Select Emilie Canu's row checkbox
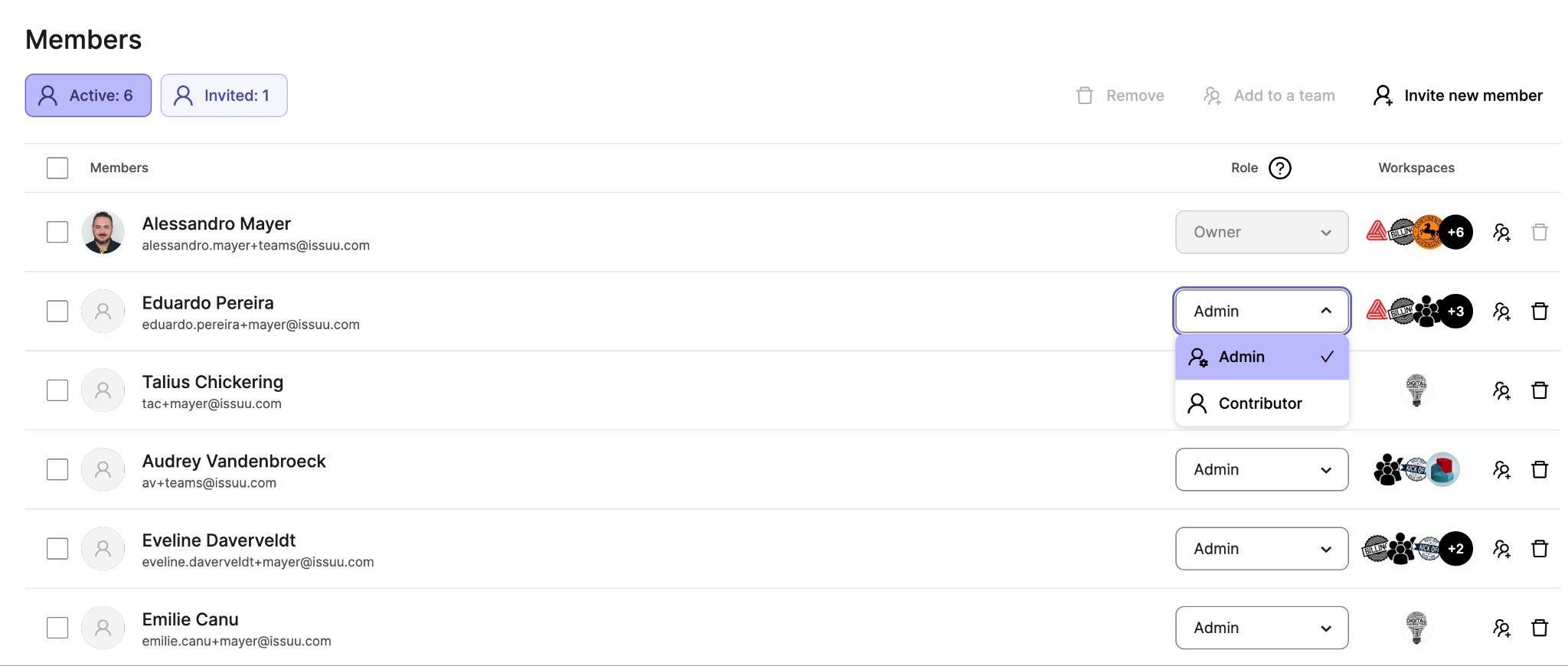Viewport: 1568px width, 666px height. 57,628
